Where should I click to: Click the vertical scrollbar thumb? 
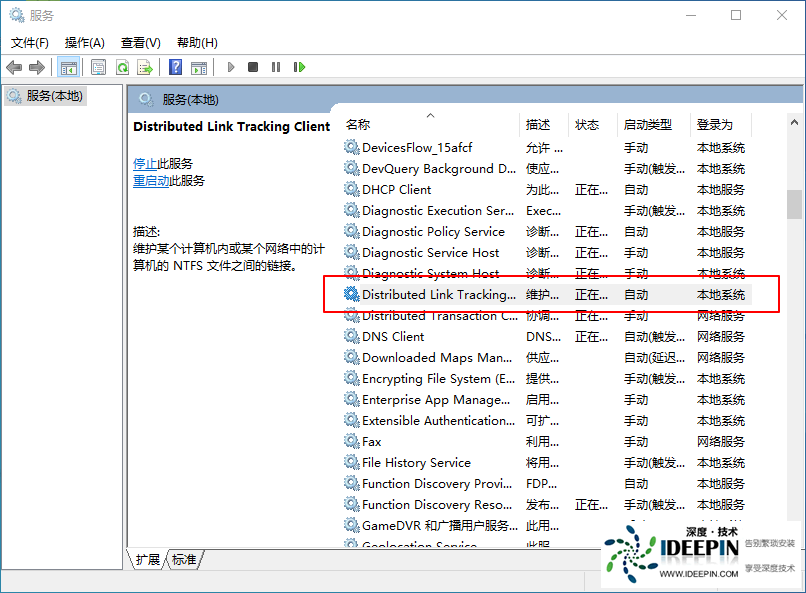point(794,205)
